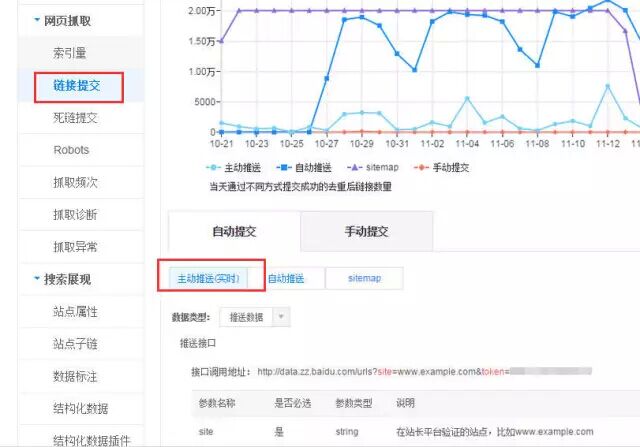Open the Robots sidebar item

(71, 150)
